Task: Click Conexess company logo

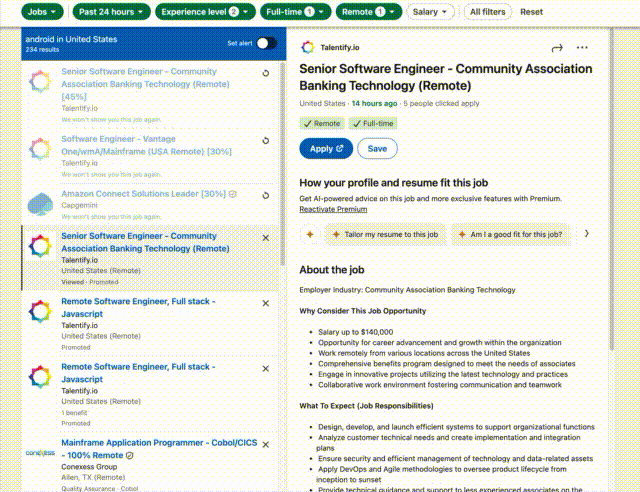Action: pyautogui.click(x=40, y=452)
